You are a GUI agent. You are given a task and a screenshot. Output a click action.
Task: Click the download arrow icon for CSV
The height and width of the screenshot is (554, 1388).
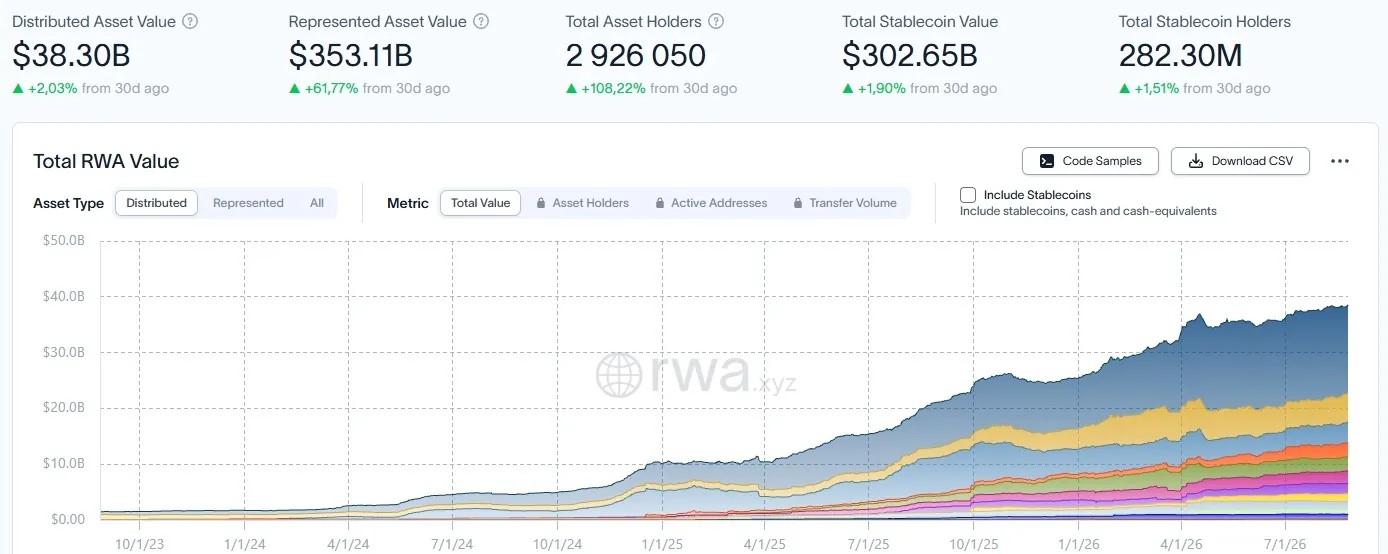(x=1195, y=161)
